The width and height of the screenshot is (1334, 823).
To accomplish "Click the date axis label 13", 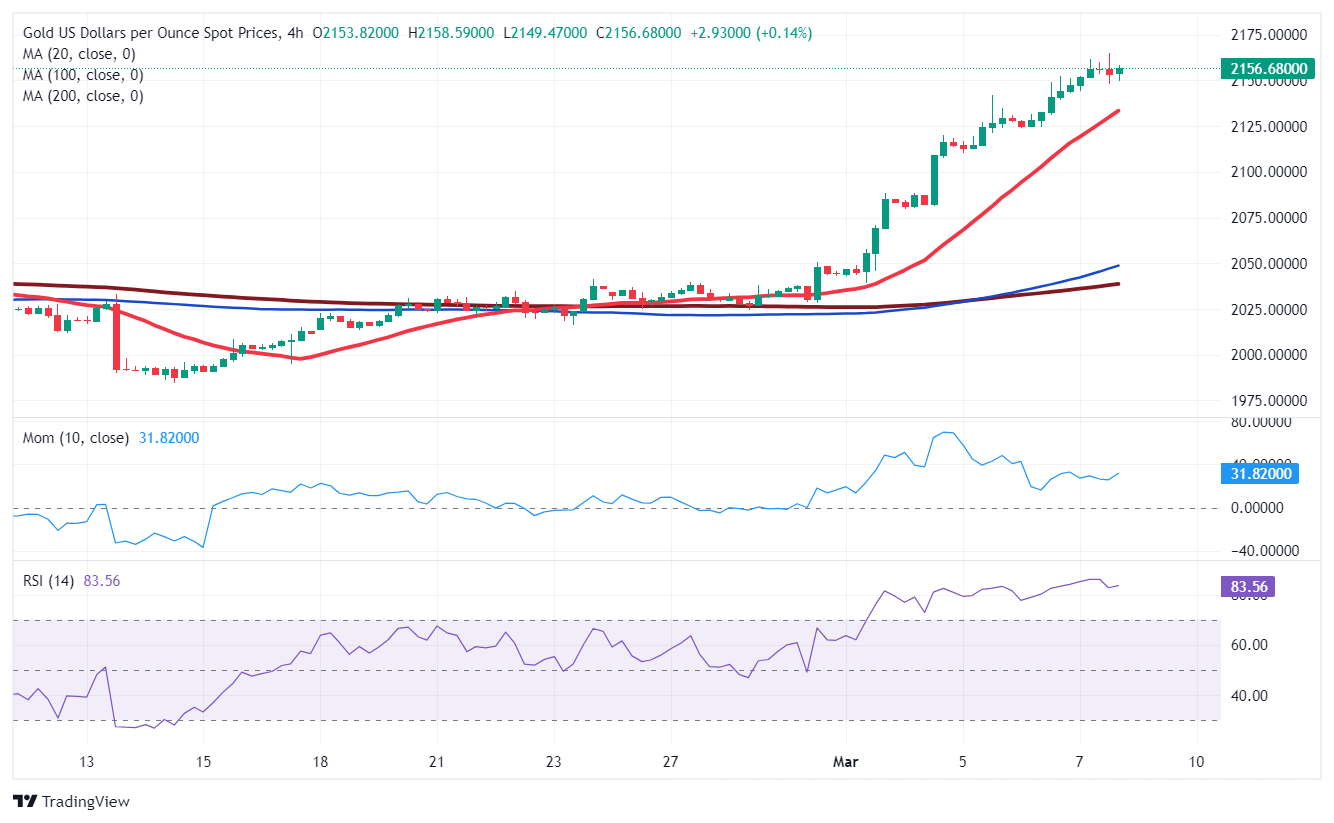I will pos(88,762).
